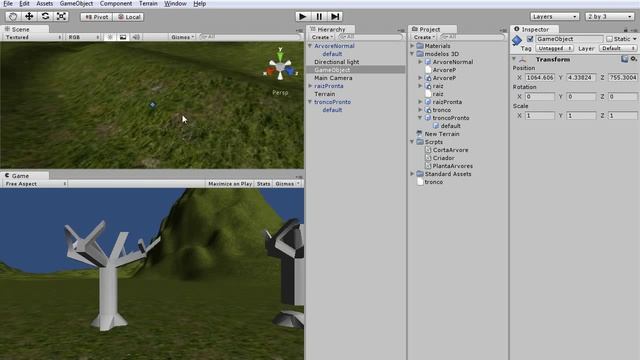Screen dimensions: 640x360
Task: Click the Pause button
Action: tap(319, 16)
